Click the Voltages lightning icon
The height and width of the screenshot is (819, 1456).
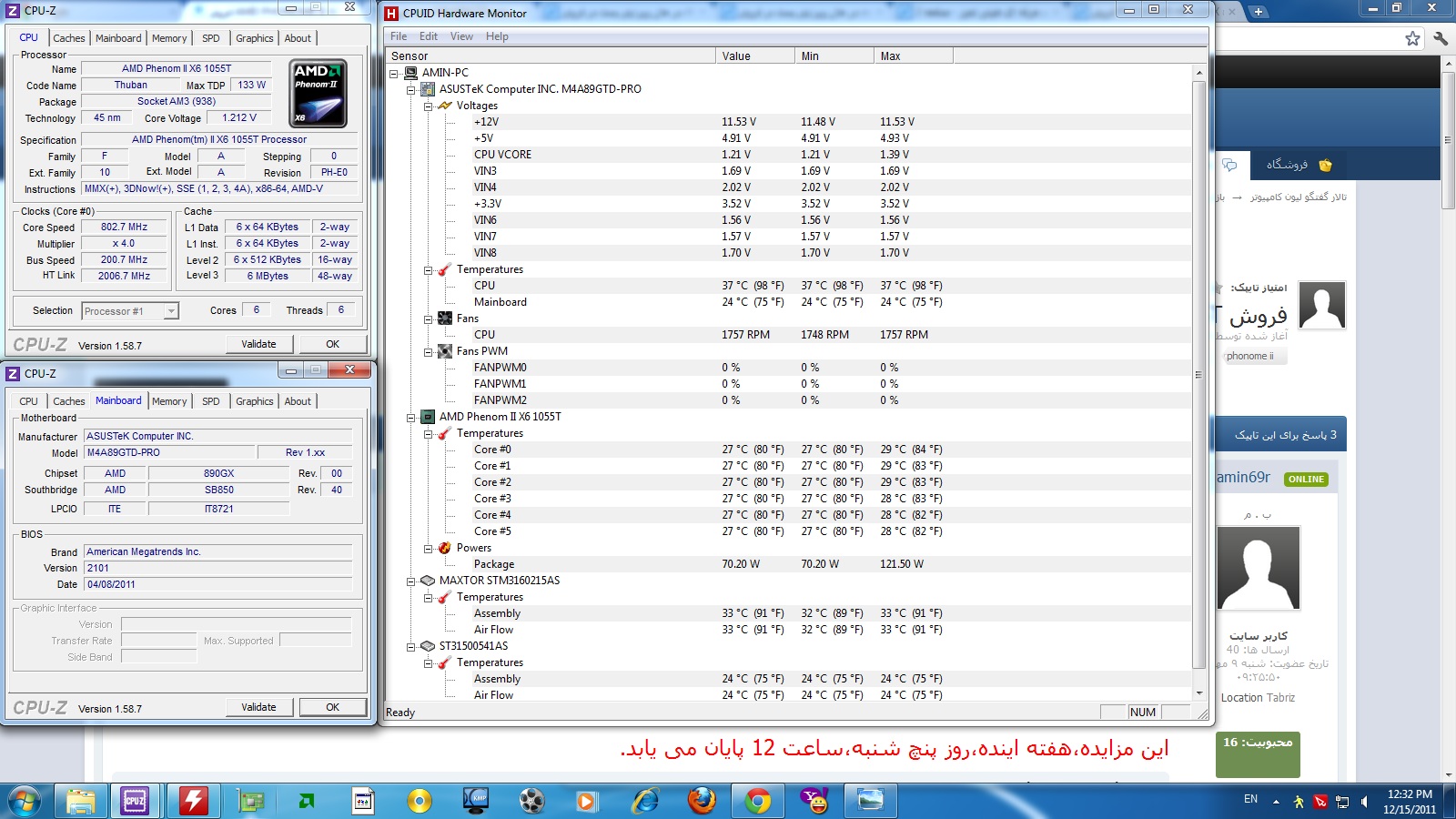pos(445,106)
